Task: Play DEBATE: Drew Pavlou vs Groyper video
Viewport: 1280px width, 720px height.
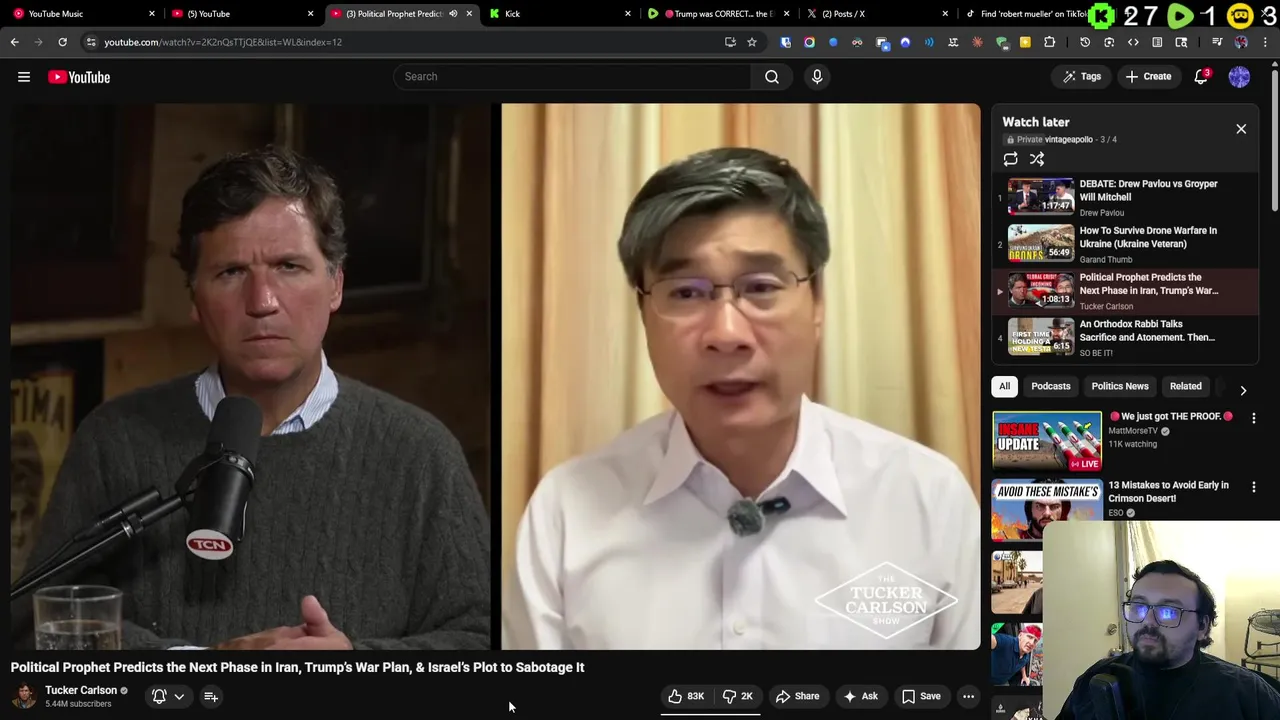Action: [1125, 197]
